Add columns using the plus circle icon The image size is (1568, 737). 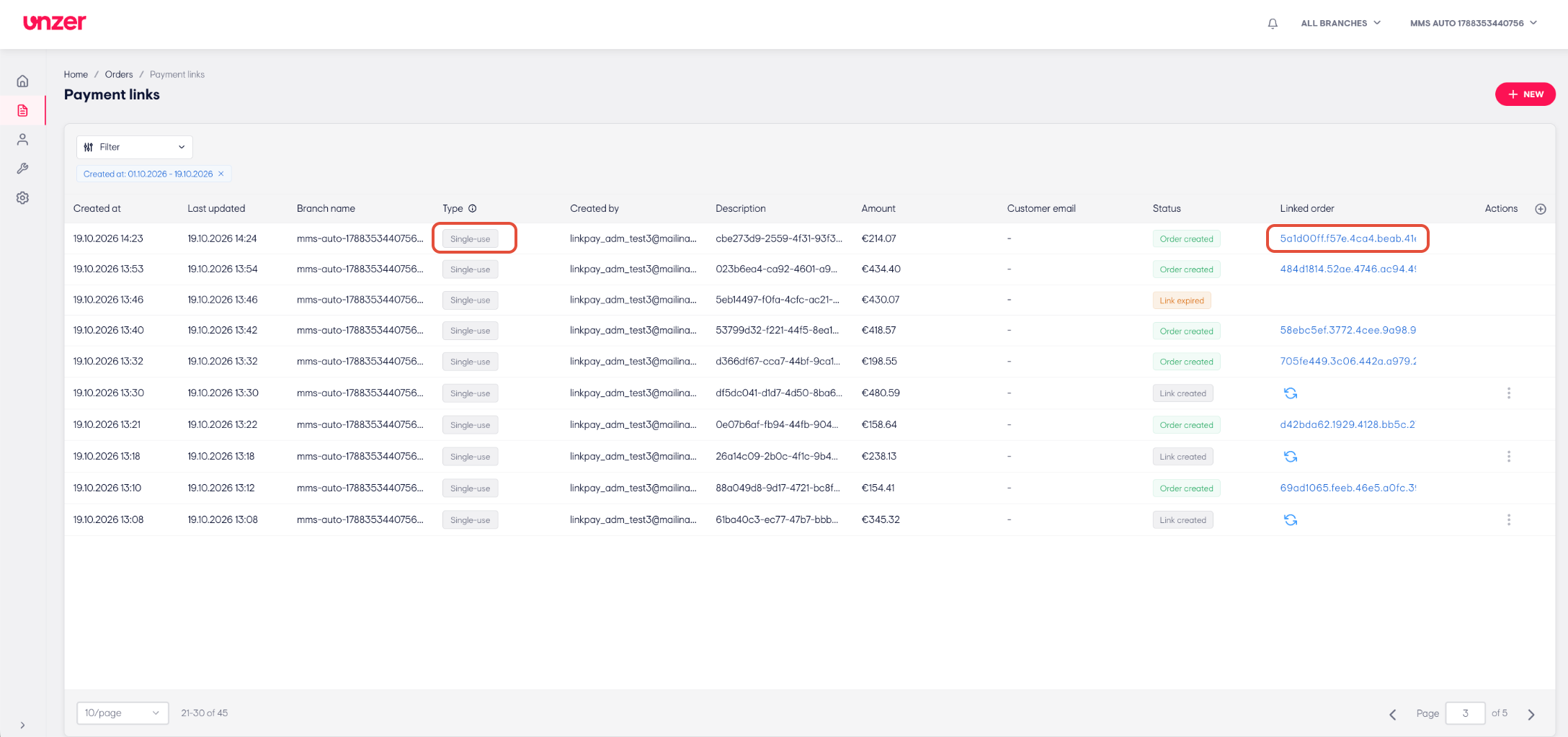click(x=1541, y=209)
